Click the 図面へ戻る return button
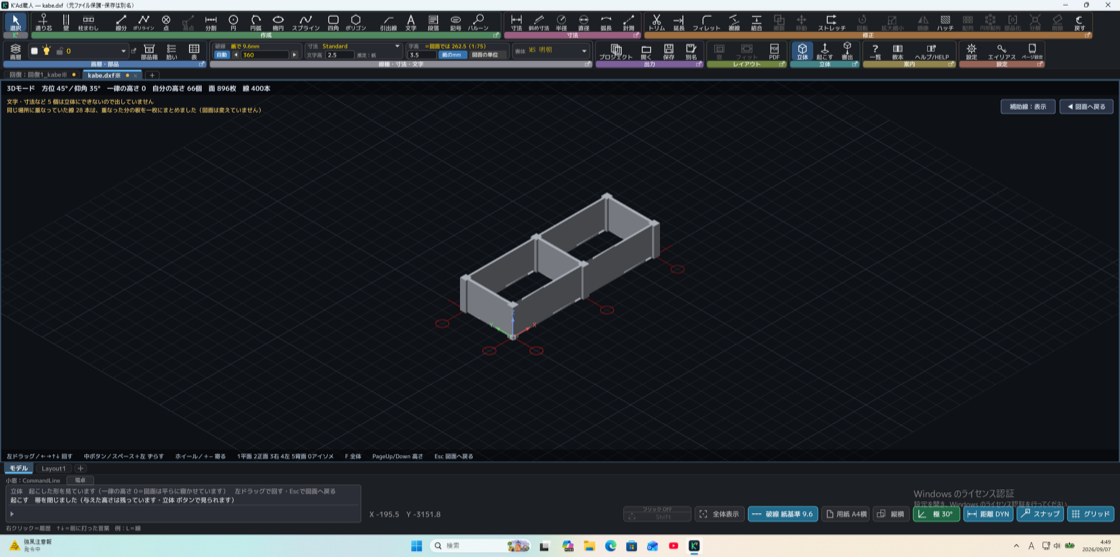This screenshot has width=1120, height=557. [x=1086, y=106]
